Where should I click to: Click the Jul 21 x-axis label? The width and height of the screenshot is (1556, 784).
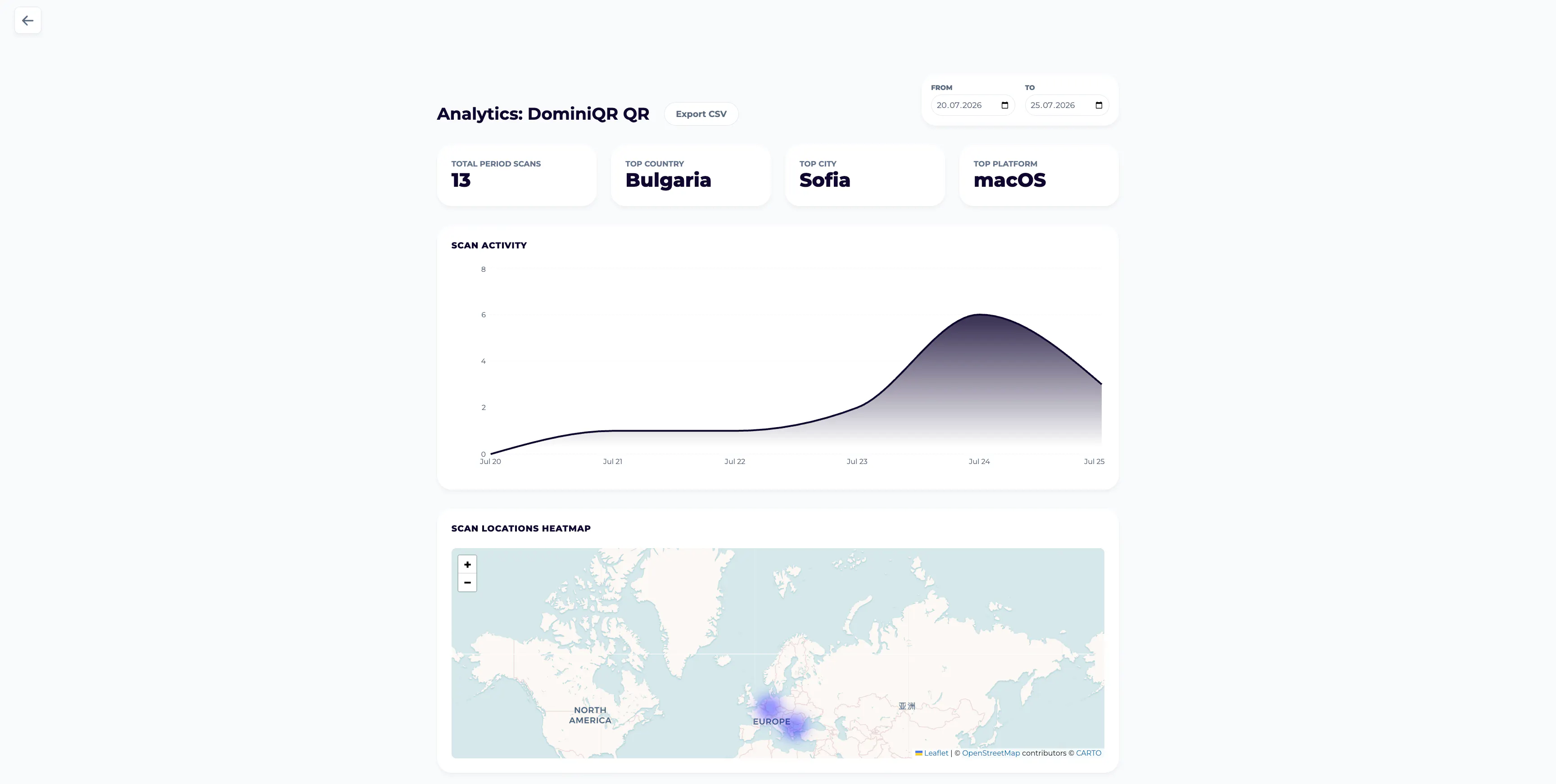pyautogui.click(x=612, y=461)
